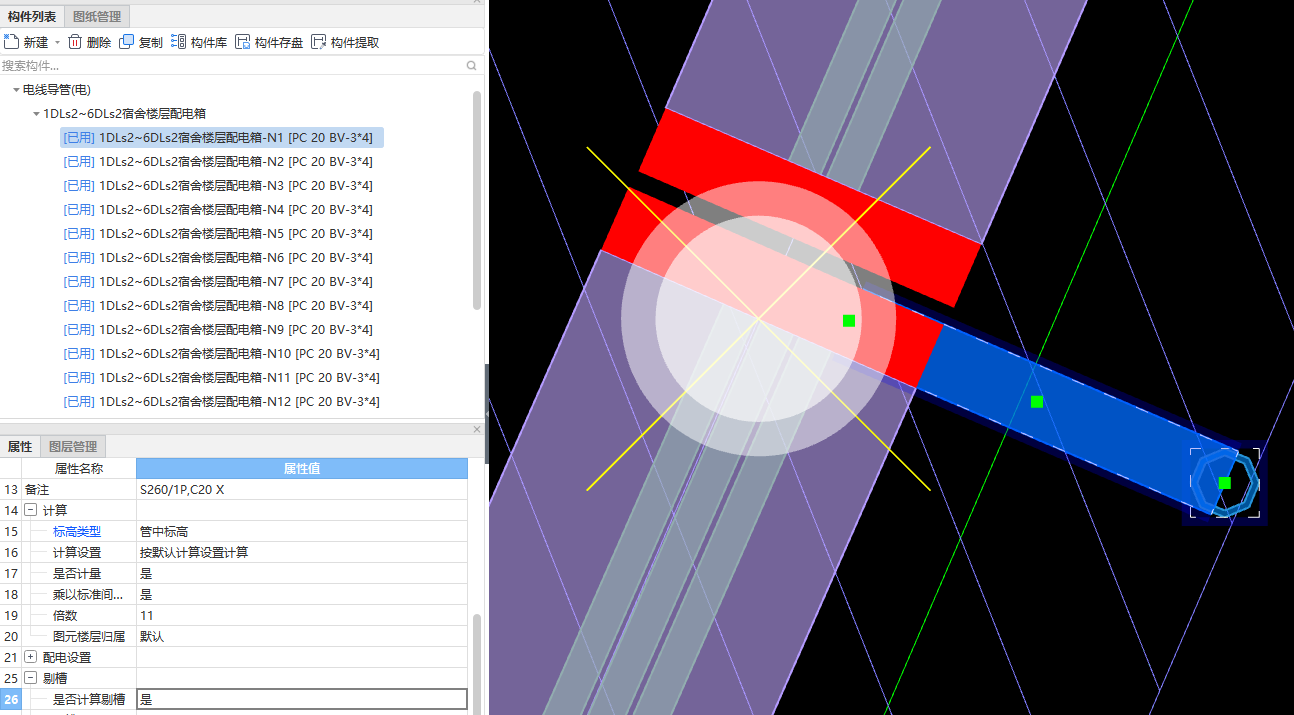Switch to the 构件列表 tab
Screen dimensions: 1294x715
(x=32, y=16)
